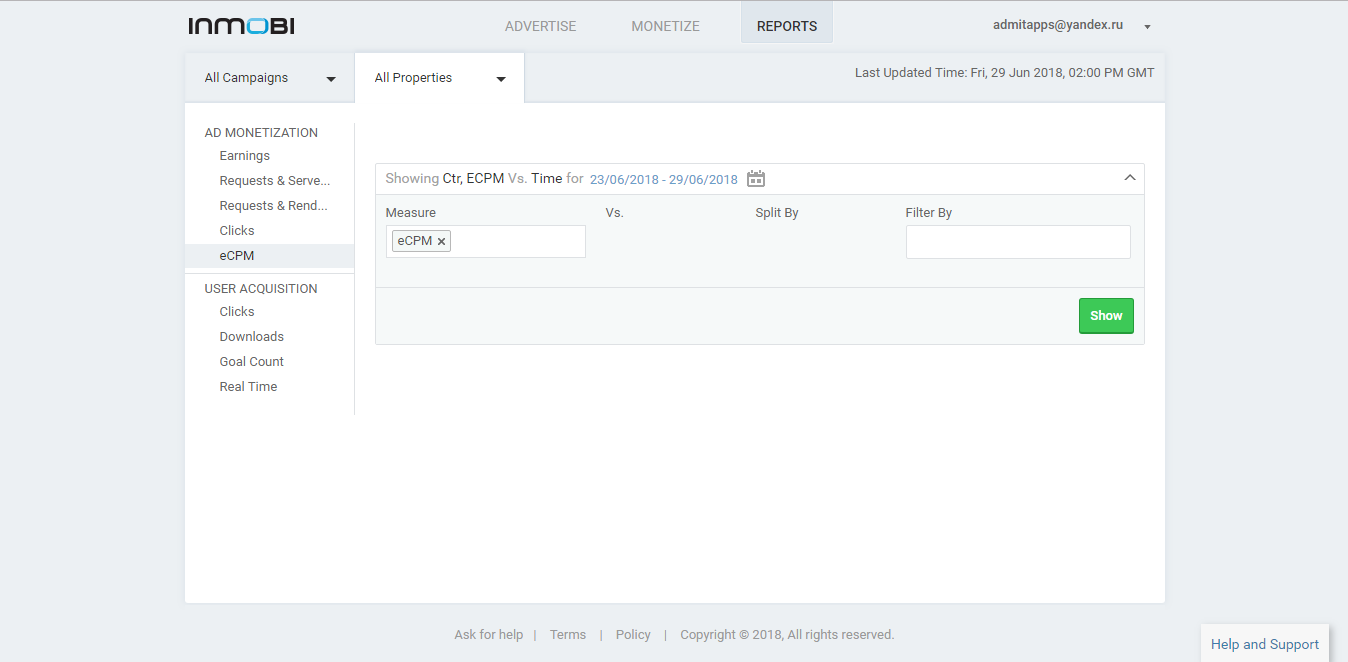Expand the account email dropdown arrow

coord(1148,27)
